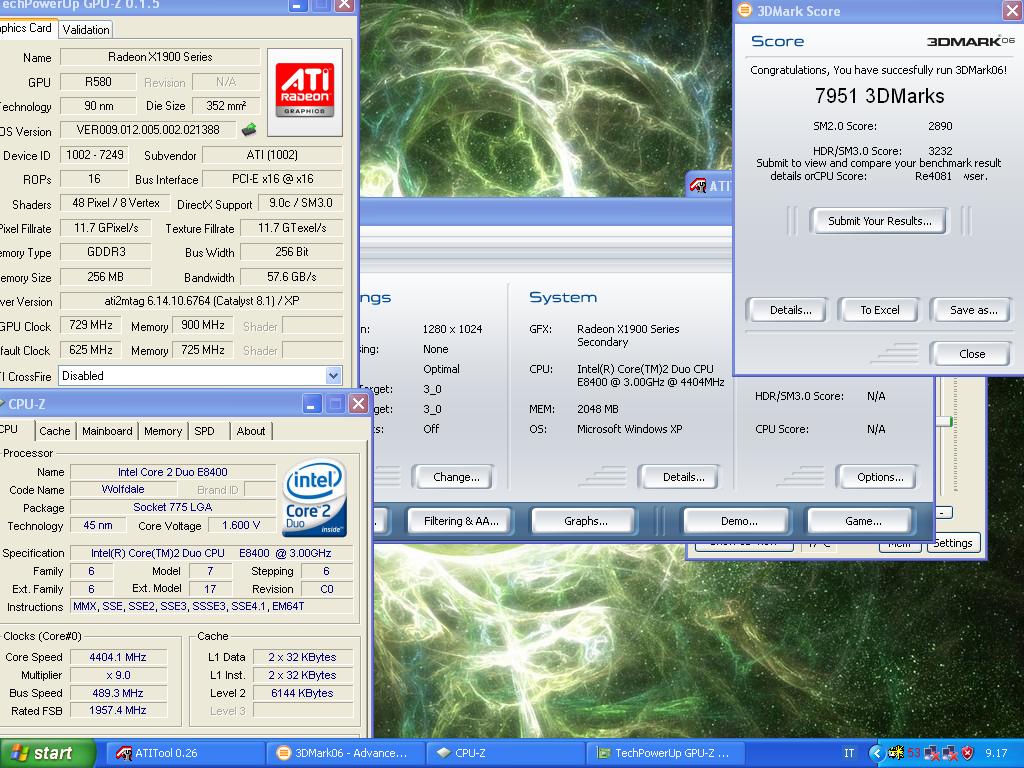
Task: Click the Demo button in 3DMark06
Action: pos(739,521)
